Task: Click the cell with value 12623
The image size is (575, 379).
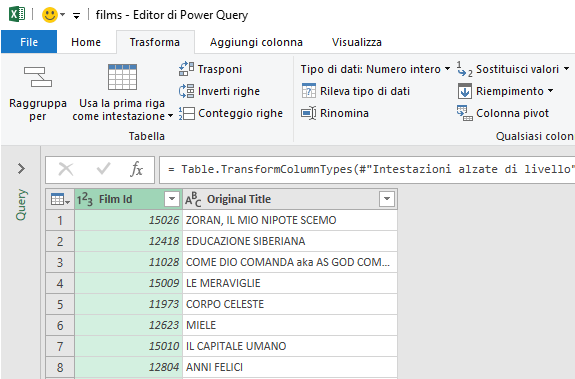Action: pyautogui.click(x=128, y=325)
